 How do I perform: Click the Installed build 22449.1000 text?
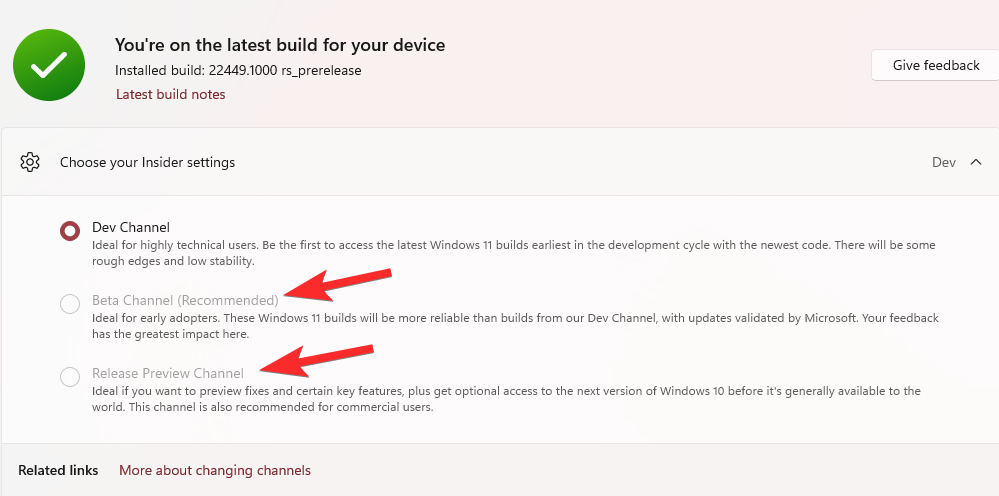point(238,70)
